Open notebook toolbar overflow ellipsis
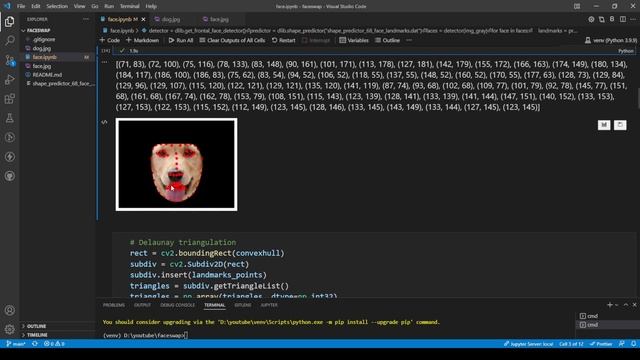640x360 pixels. (x=409, y=40)
